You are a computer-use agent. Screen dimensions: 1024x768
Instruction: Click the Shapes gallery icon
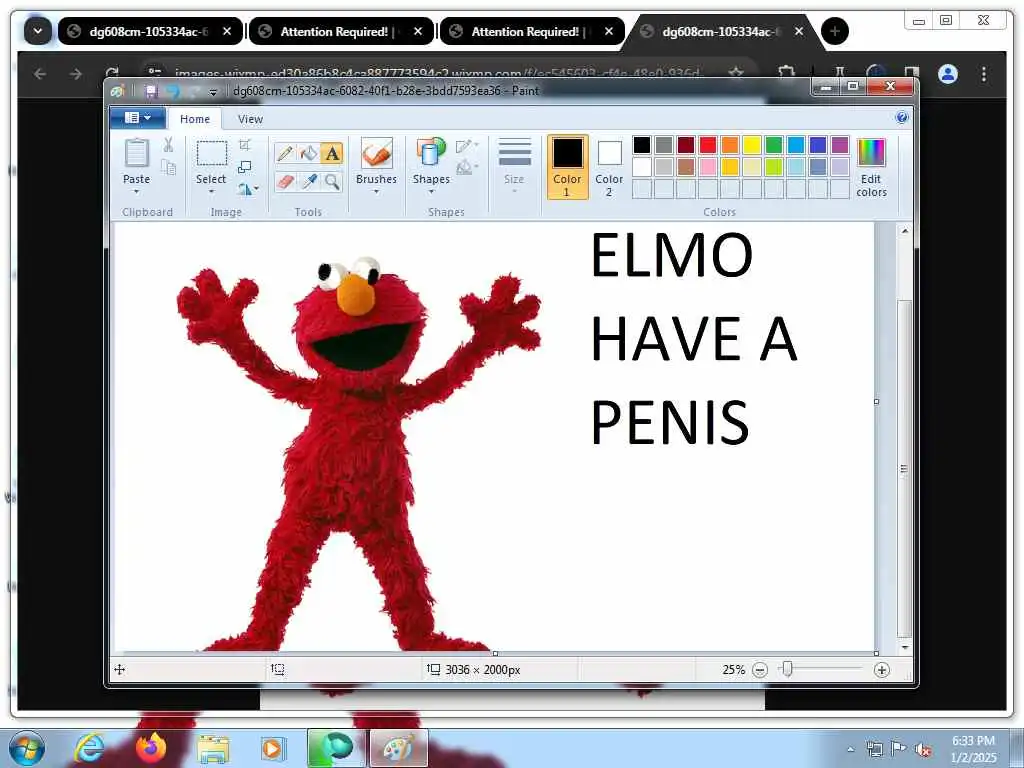tap(431, 154)
